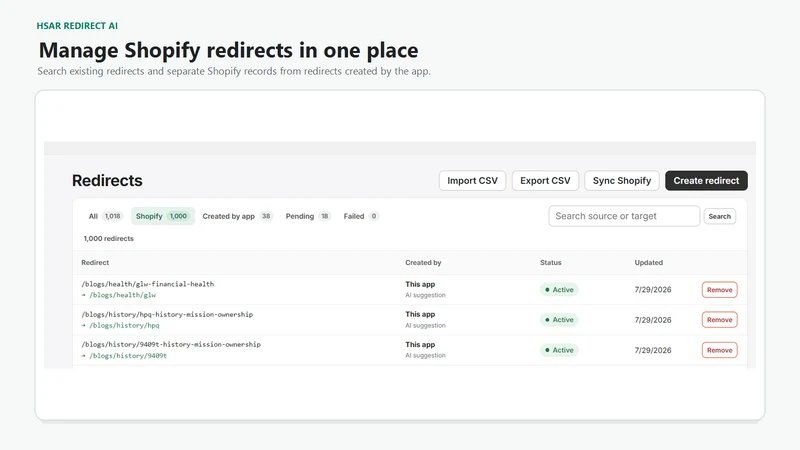Click the Search button

click(719, 216)
